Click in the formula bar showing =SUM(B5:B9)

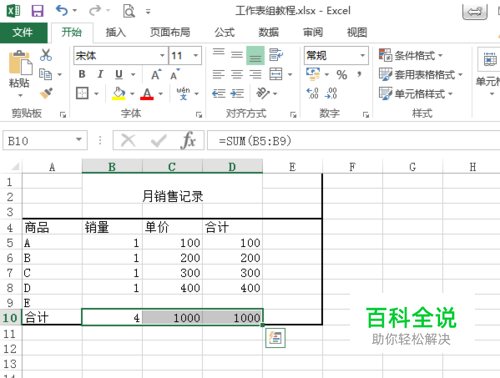pyautogui.click(x=353, y=141)
